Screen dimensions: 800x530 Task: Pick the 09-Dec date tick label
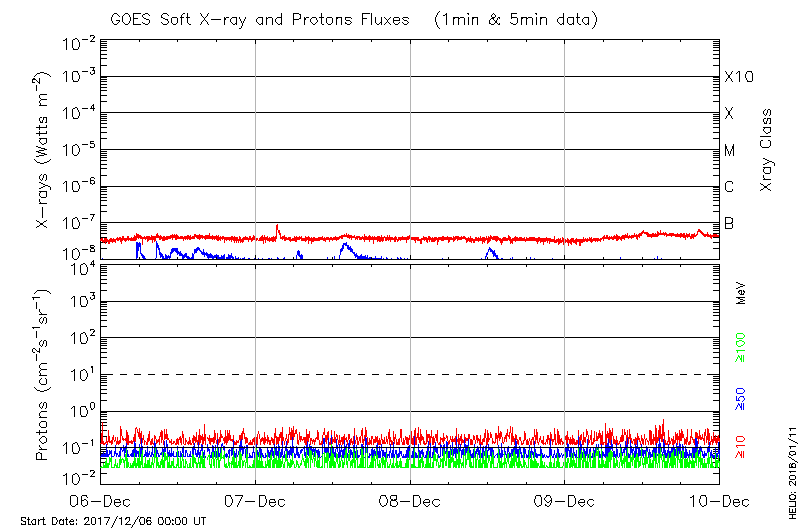564,499
